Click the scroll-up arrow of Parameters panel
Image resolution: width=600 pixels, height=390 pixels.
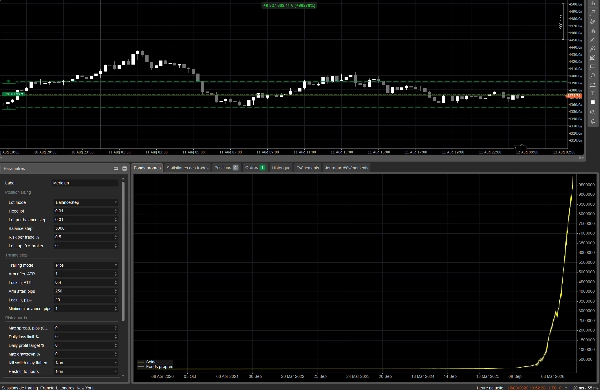[123, 179]
